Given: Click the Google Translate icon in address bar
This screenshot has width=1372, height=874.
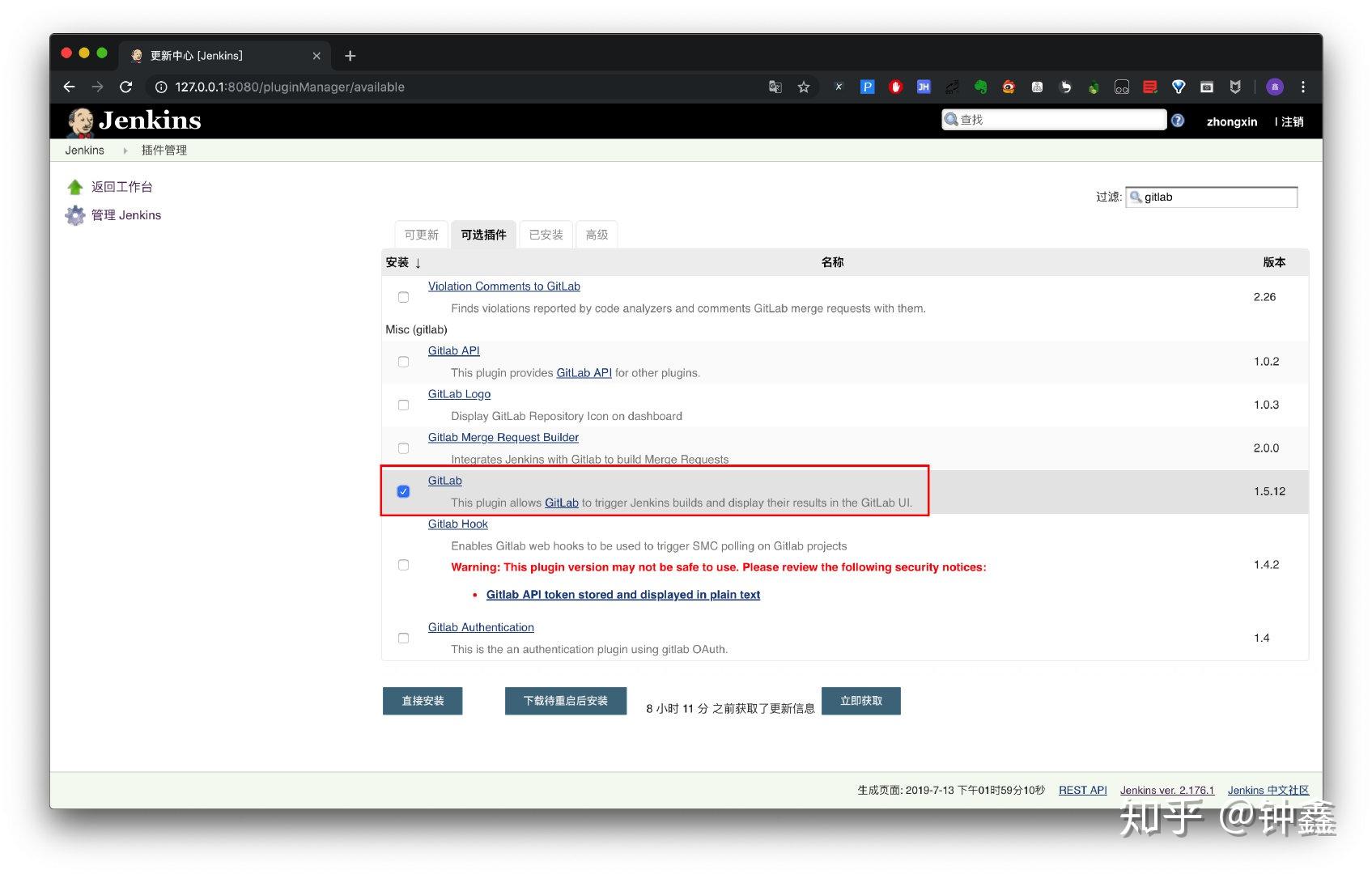Looking at the screenshot, I should pyautogui.click(x=775, y=87).
